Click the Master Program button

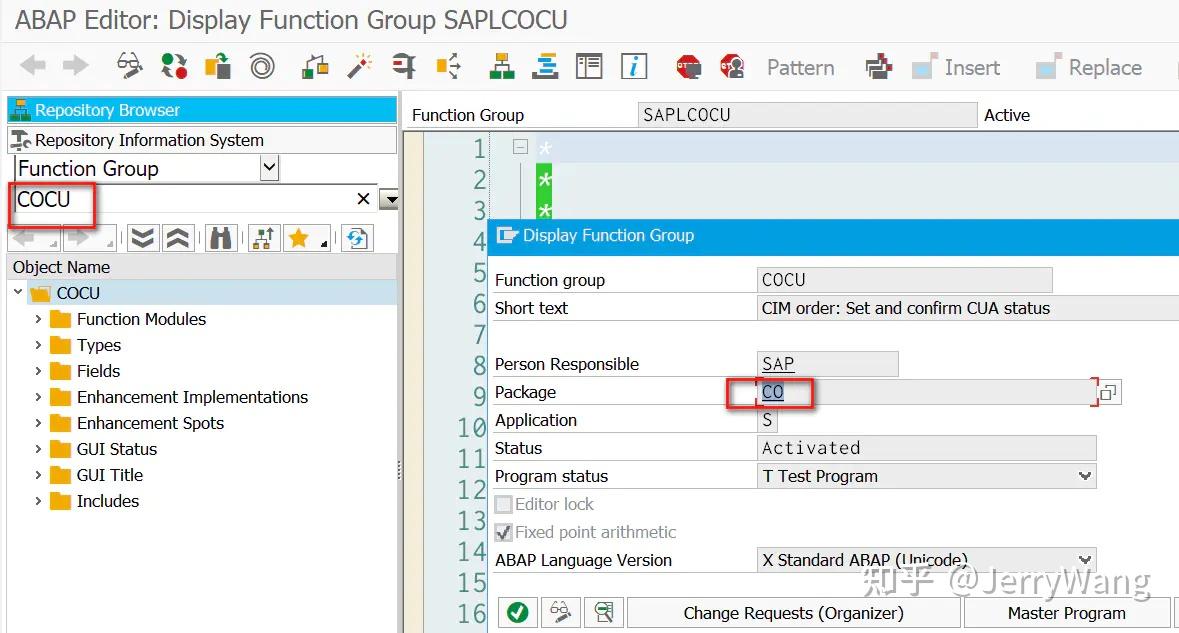[x=1067, y=612]
